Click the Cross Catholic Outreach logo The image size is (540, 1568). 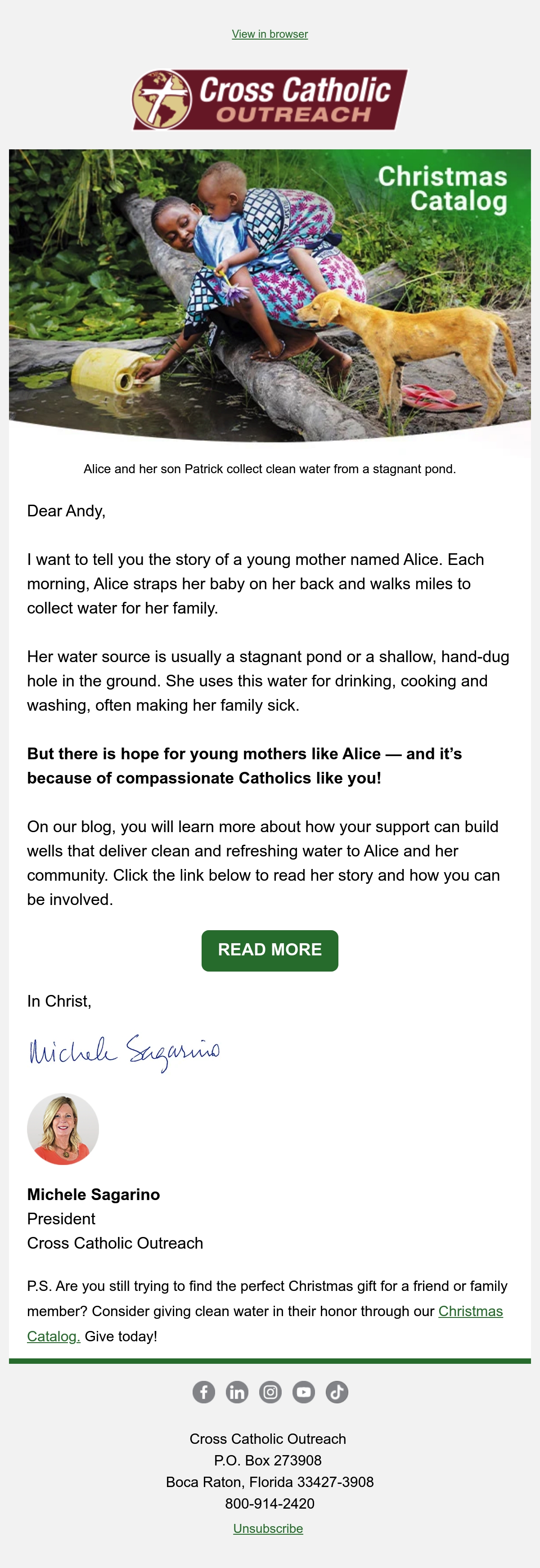270,99
